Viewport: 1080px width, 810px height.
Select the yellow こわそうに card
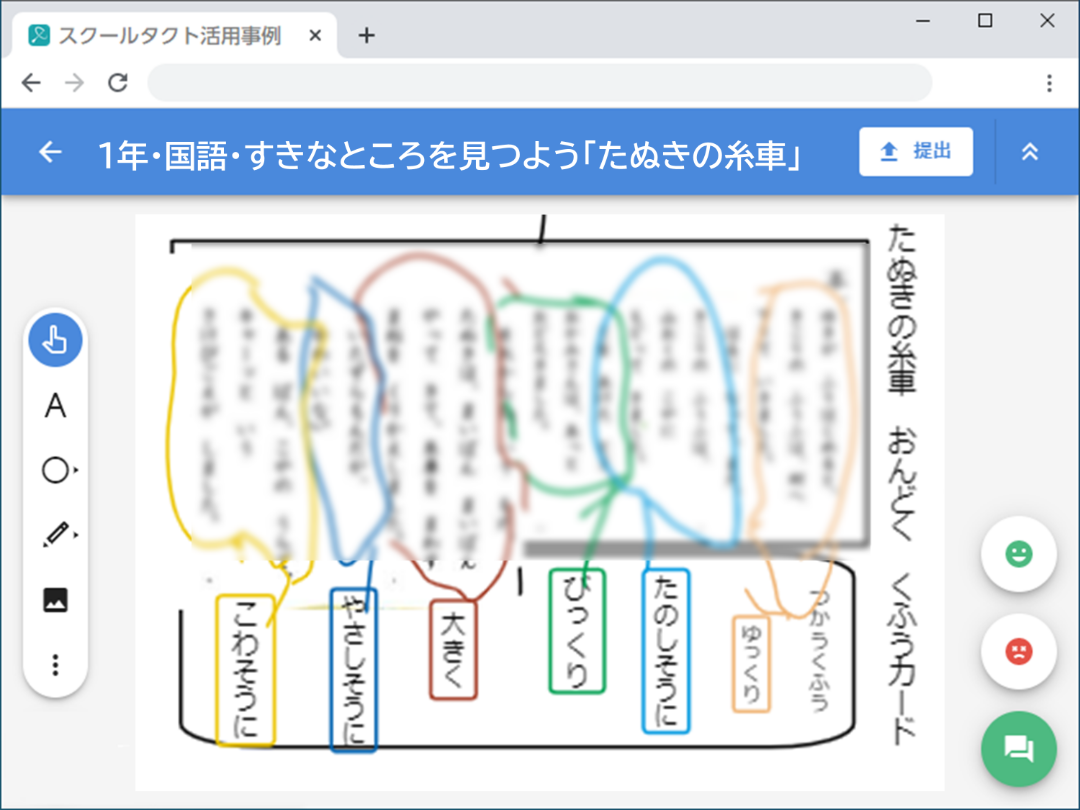pos(245,670)
